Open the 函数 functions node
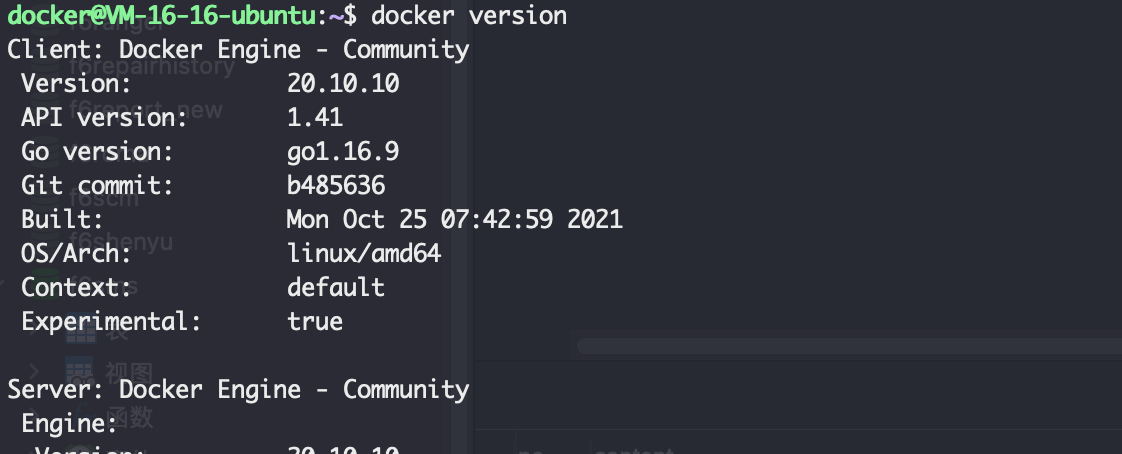The width and height of the screenshot is (1122, 454). pos(130,416)
